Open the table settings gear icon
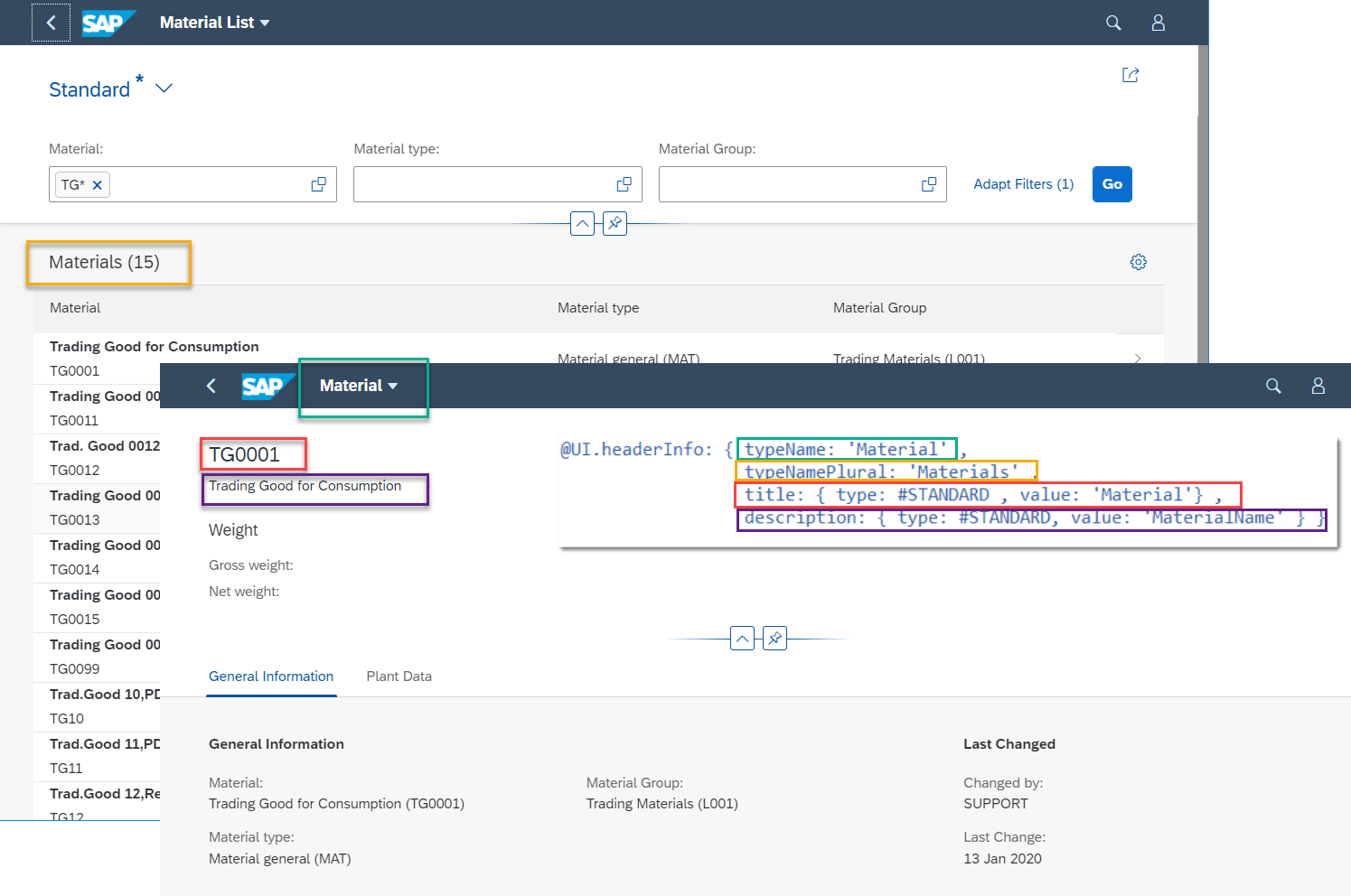1351x896 pixels. click(1138, 262)
